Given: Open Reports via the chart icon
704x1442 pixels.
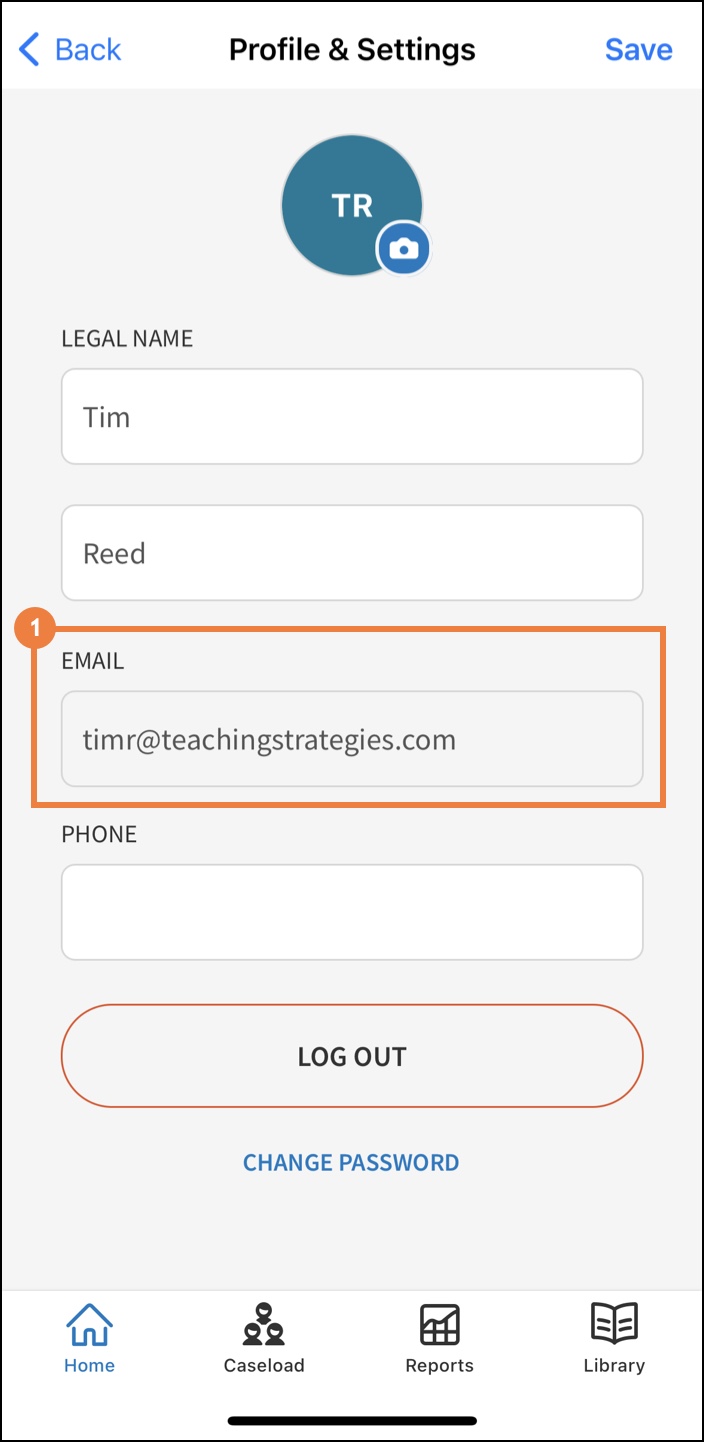Looking at the screenshot, I should click(439, 1326).
